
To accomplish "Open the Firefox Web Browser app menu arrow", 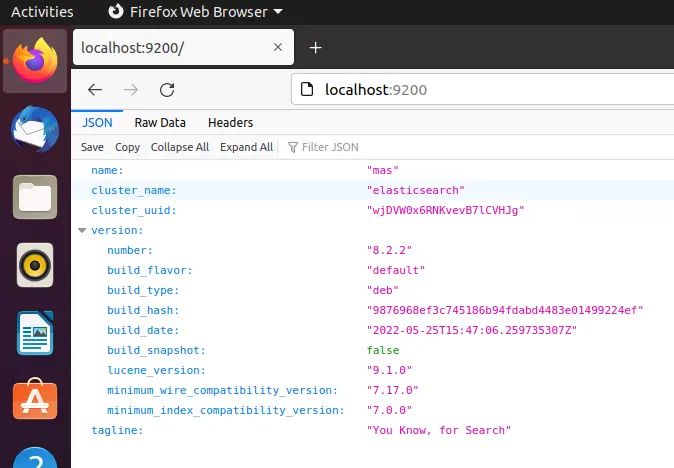I will click(x=278, y=12).
